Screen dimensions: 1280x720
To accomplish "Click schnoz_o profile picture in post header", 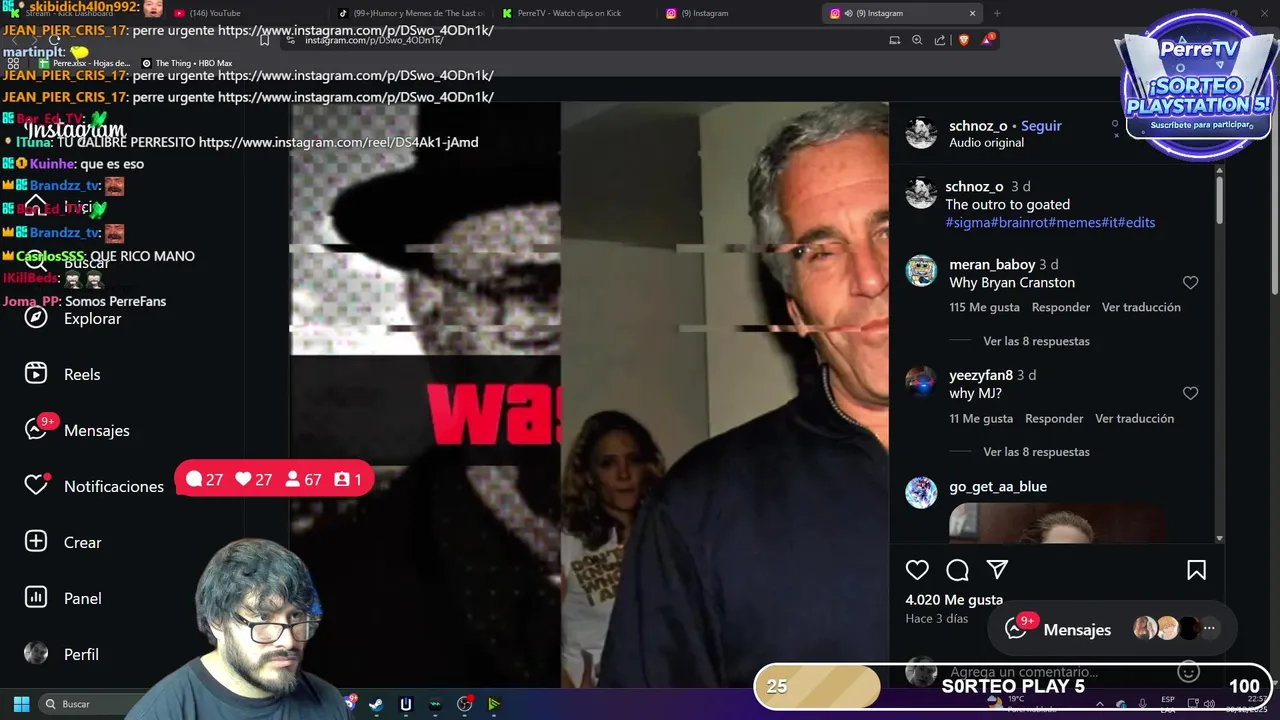I will point(921,132).
